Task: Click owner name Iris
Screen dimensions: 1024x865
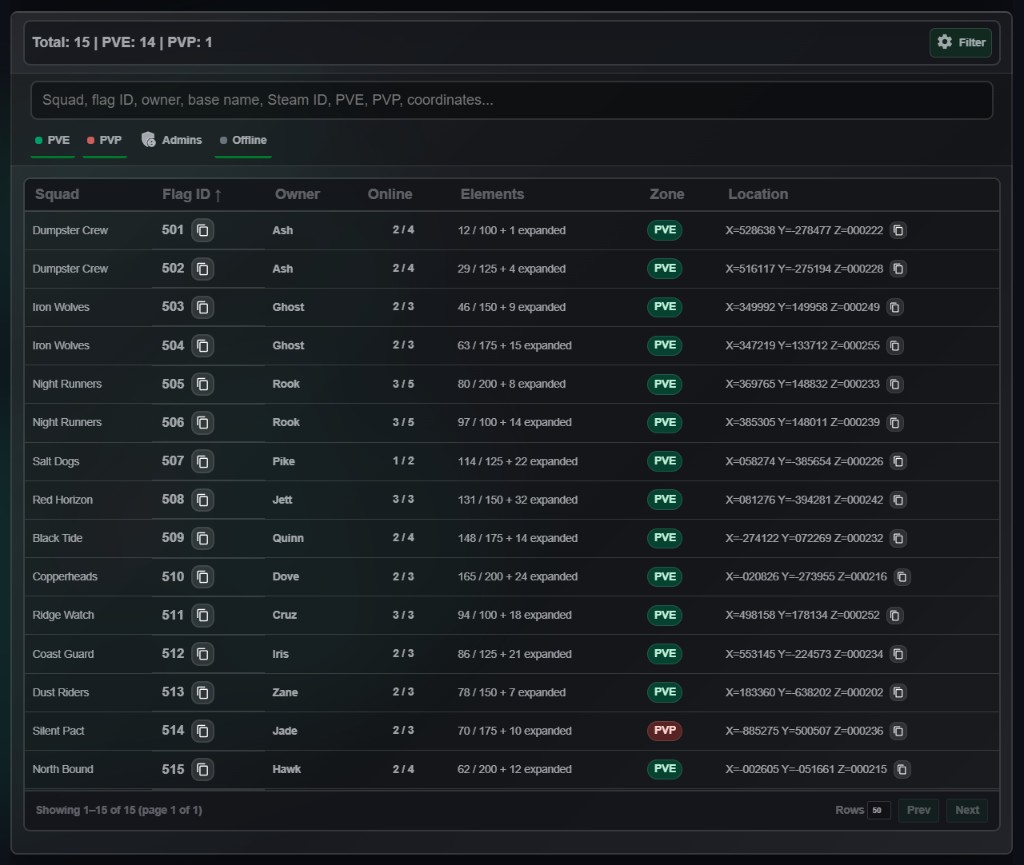Action: (x=280, y=653)
